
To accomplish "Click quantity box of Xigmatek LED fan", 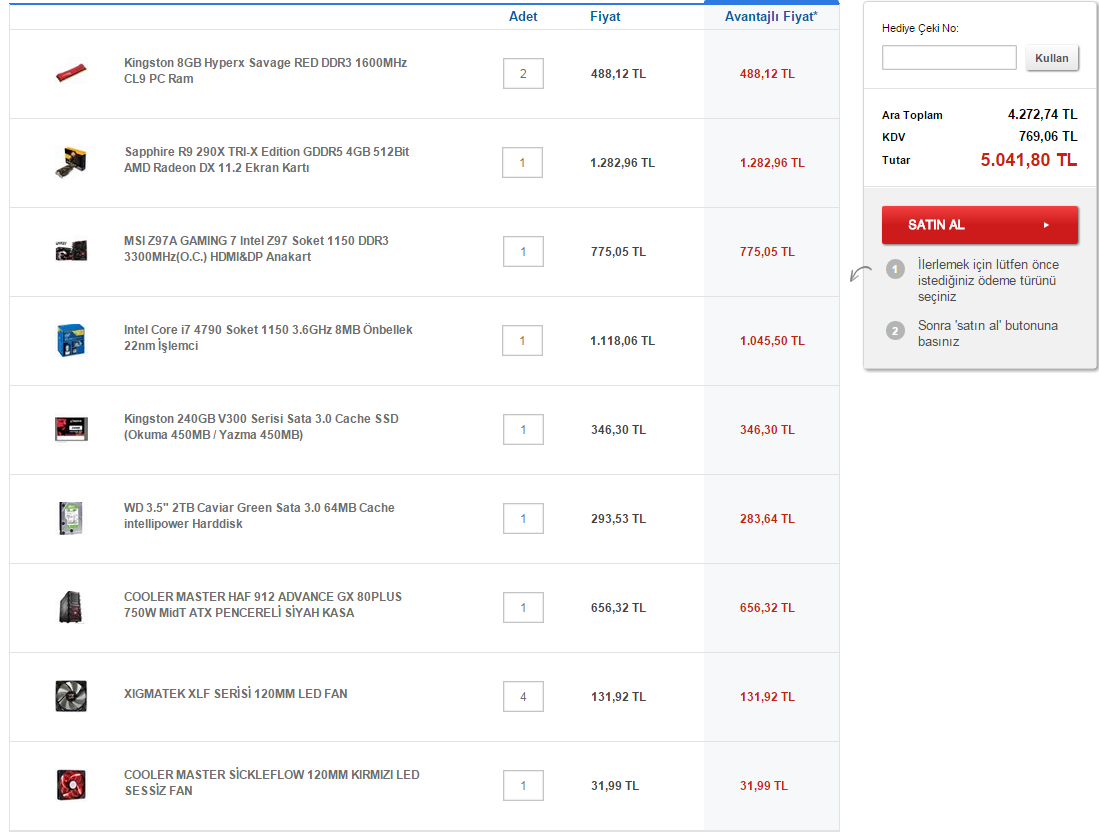I will 523,697.
